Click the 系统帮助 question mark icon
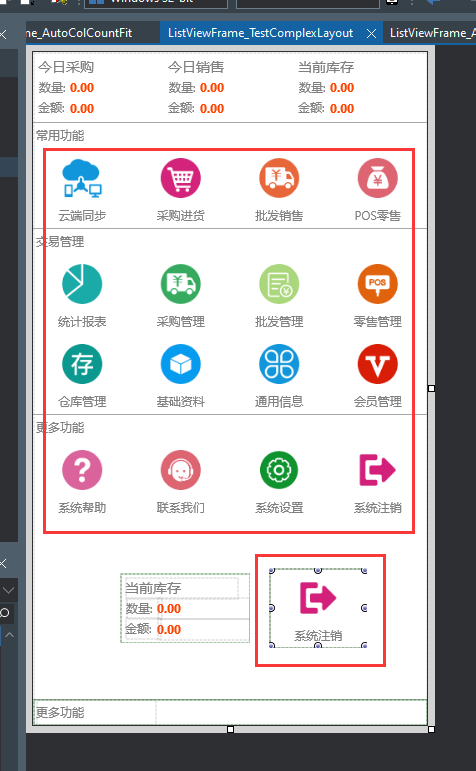476x771 pixels. click(82, 470)
